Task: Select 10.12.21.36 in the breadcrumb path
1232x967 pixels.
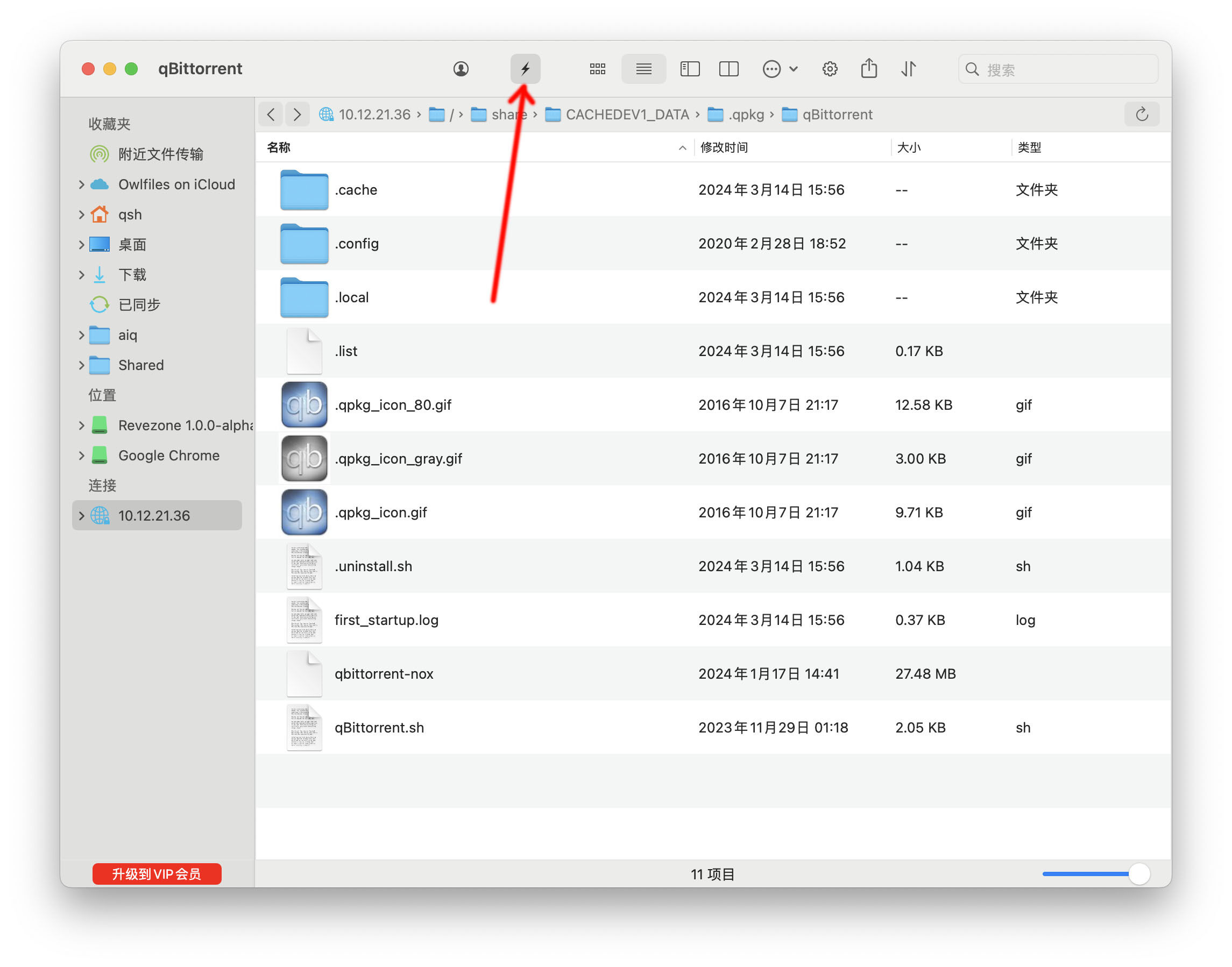Action: [365, 115]
